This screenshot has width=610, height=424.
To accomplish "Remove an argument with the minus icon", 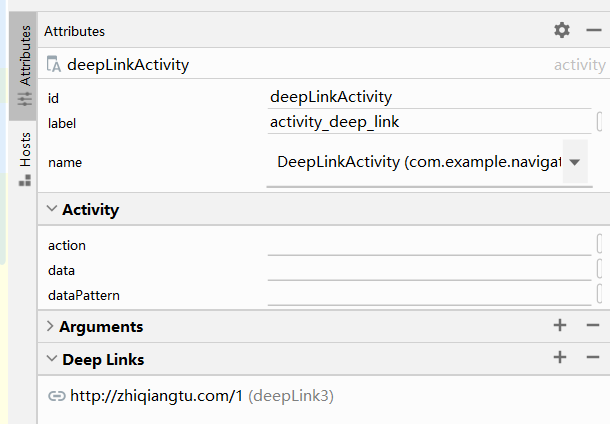I will pyautogui.click(x=593, y=326).
